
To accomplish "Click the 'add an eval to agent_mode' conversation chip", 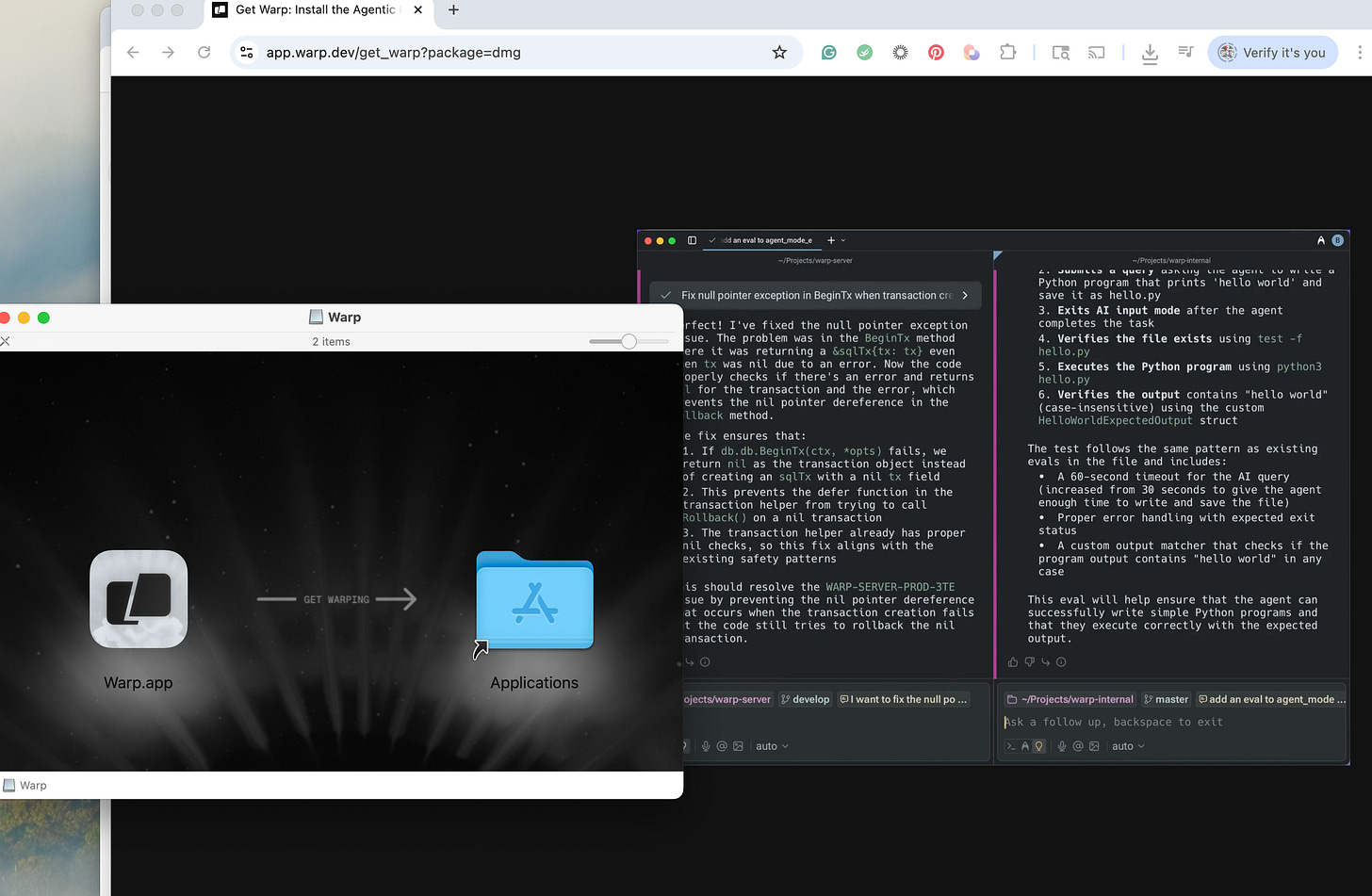I will [x=1272, y=699].
